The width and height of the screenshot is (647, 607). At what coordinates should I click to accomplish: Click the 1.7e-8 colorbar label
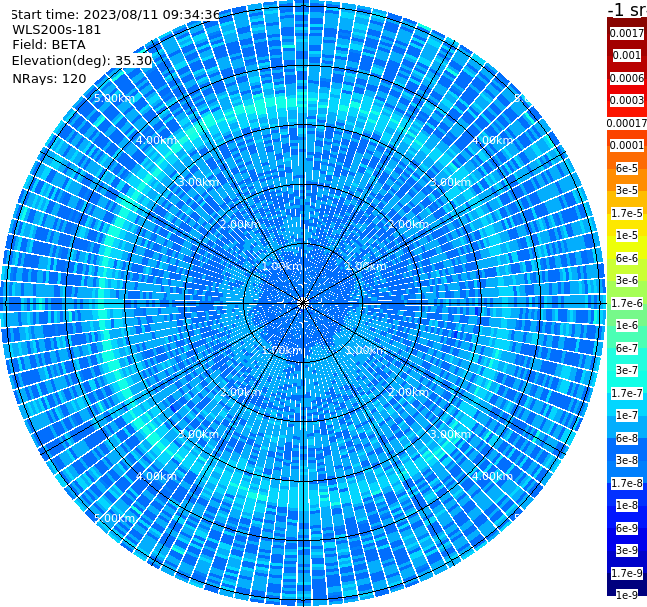click(627, 483)
